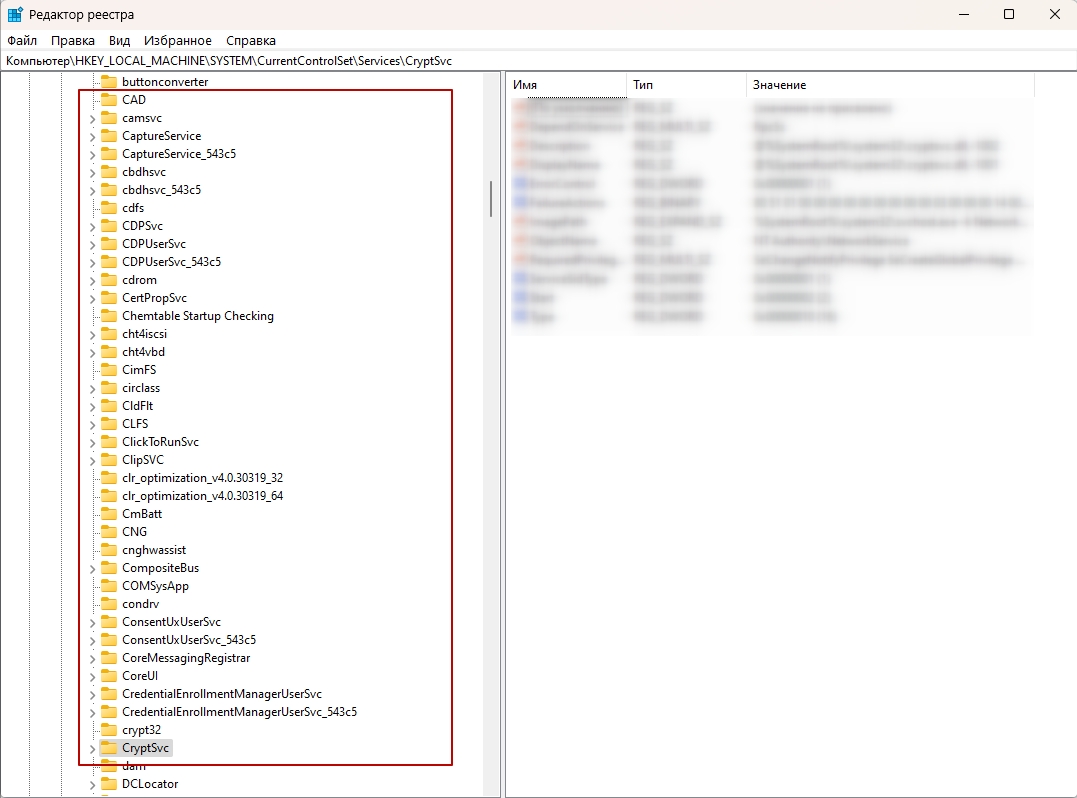Click the registry path address bar
This screenshot has width=1077, height=798.
tap(500, 61)
